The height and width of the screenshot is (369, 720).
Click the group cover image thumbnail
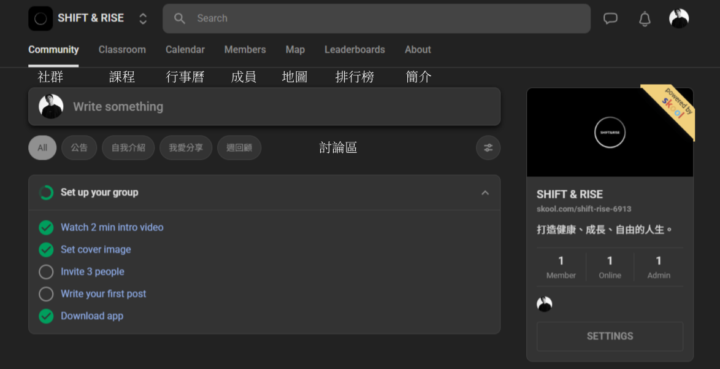pos(610,132)
